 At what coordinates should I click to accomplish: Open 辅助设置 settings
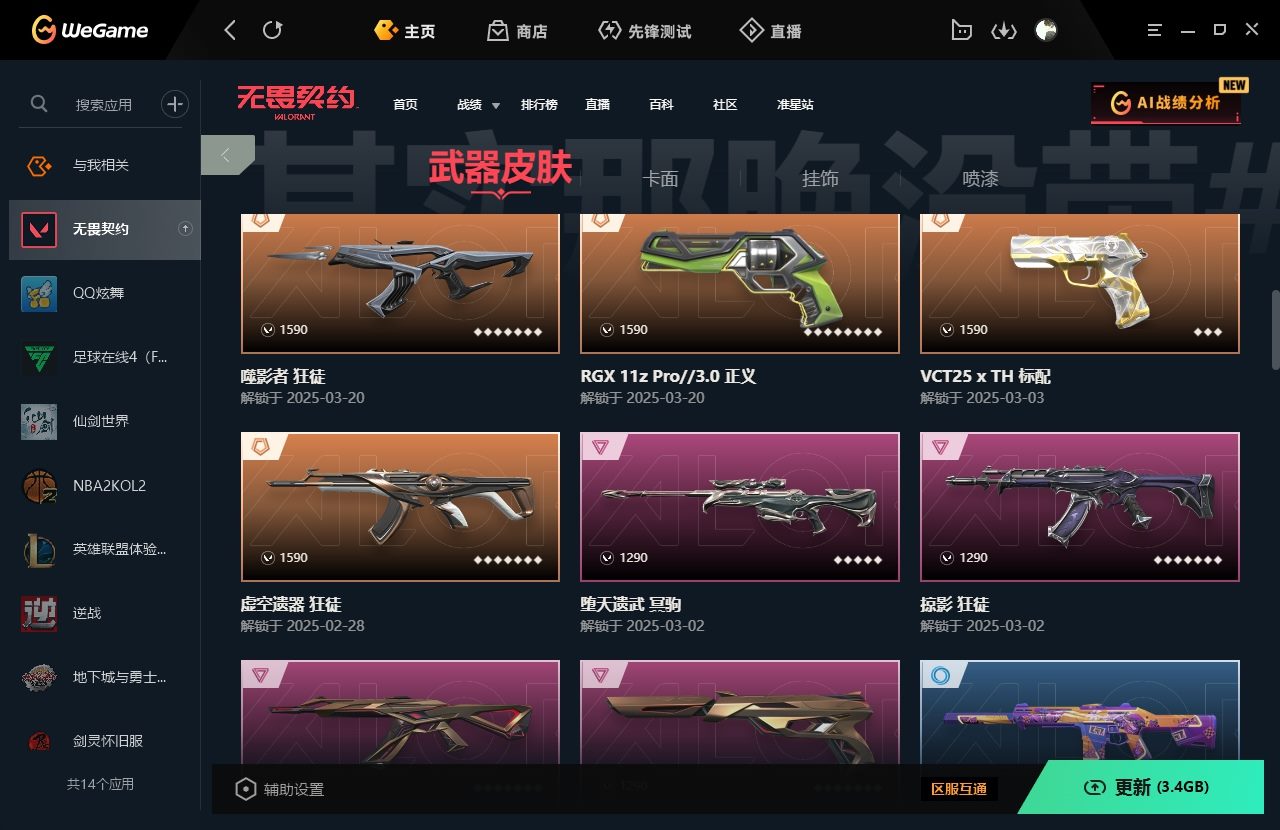pos(280,789)
